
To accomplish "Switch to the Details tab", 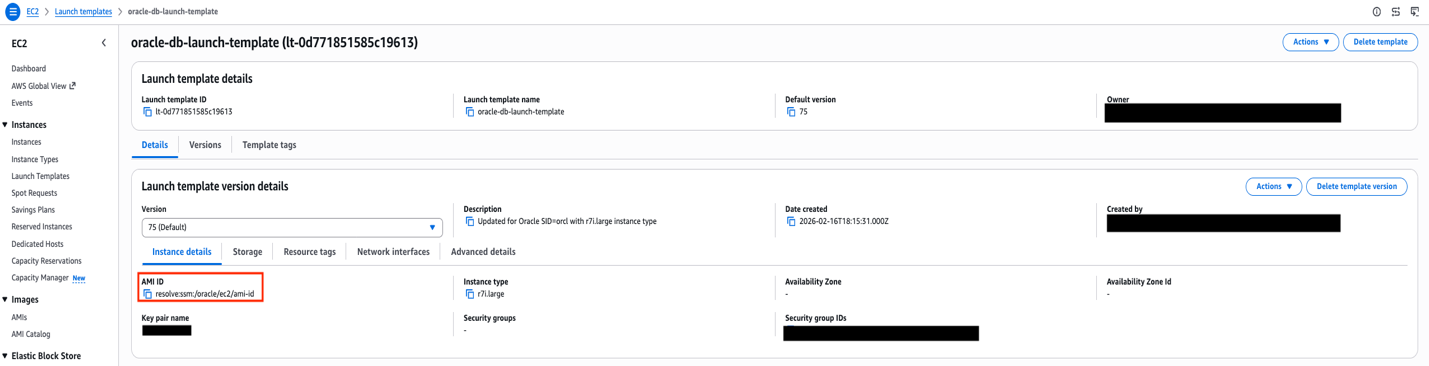I will point(155,145).
